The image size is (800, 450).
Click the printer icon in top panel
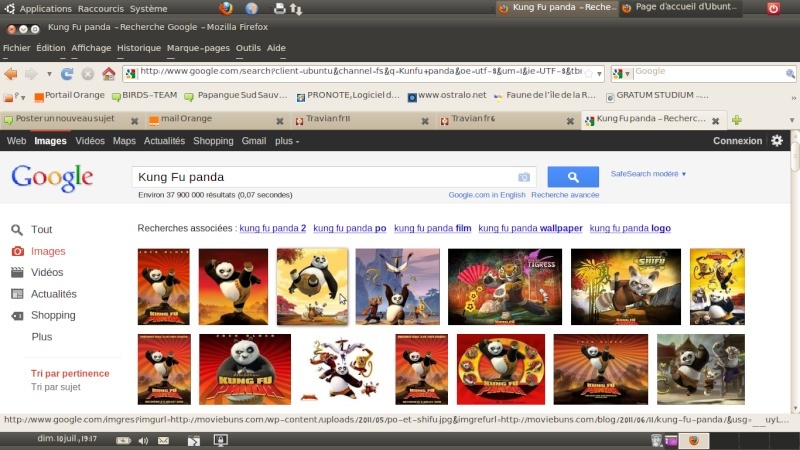pos(279,8)
